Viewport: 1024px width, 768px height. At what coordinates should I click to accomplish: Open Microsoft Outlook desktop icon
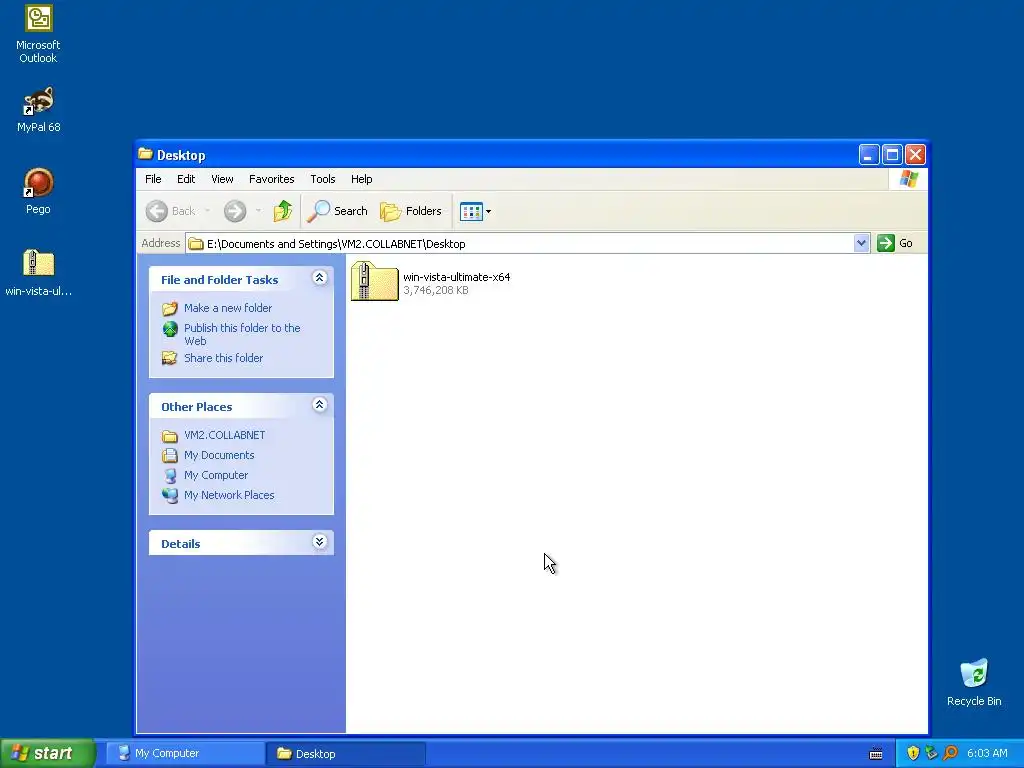click(38, 34)
